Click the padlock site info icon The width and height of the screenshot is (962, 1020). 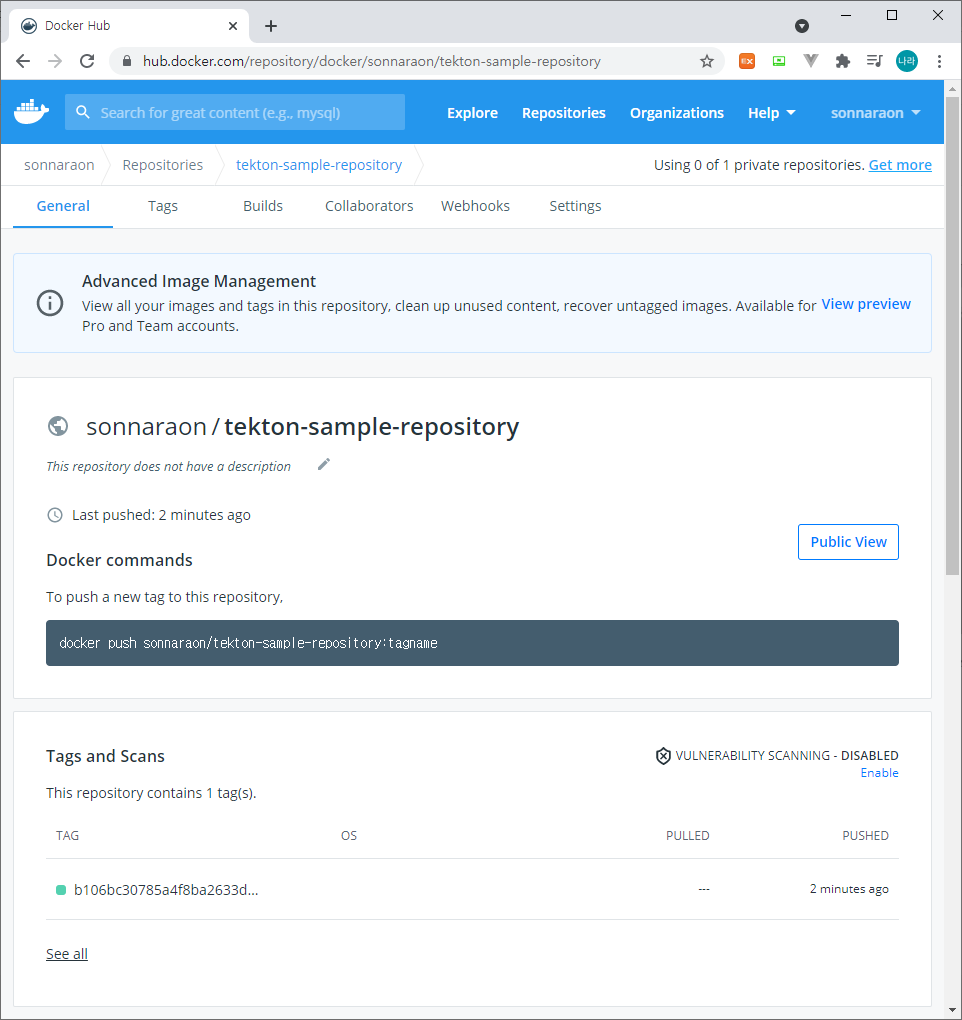click(127, 61)
